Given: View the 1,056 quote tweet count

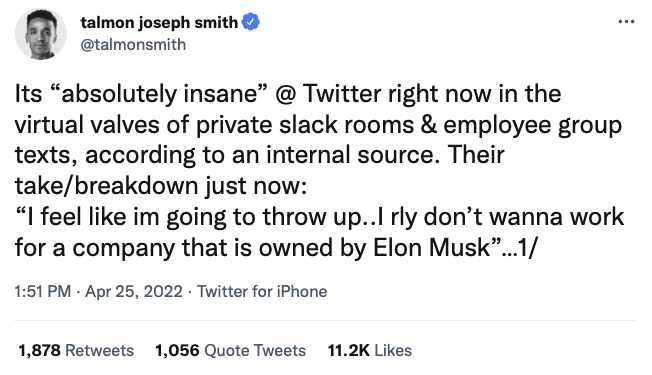Looking at the screenshot, I should coord(177,350).
